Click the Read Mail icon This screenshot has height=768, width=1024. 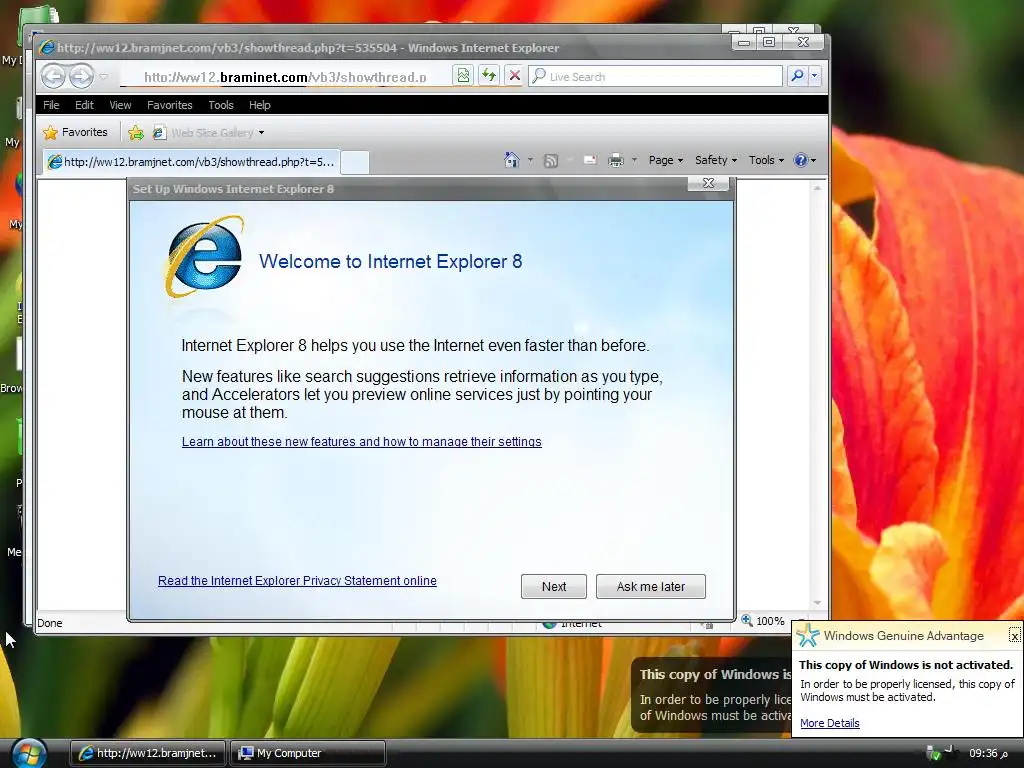click(590, 160)
